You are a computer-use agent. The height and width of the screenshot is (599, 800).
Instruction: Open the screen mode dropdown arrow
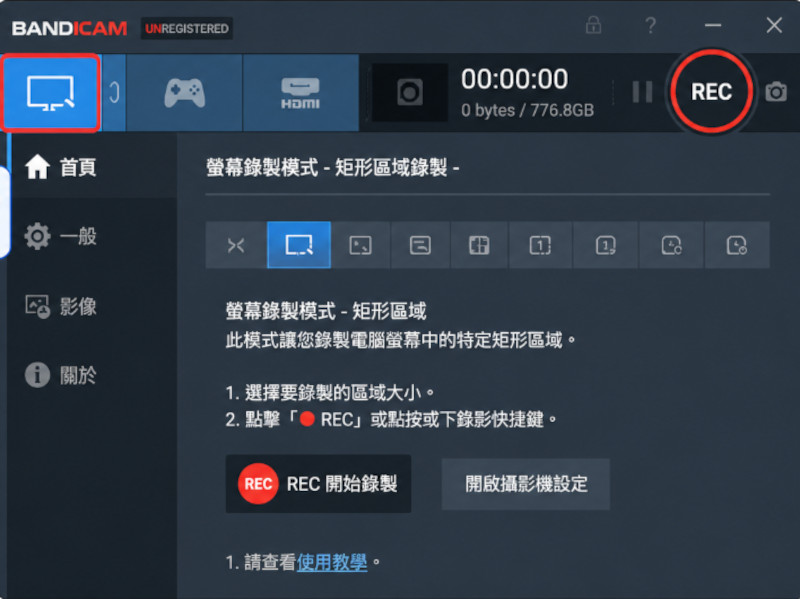[x=114, y=93]
